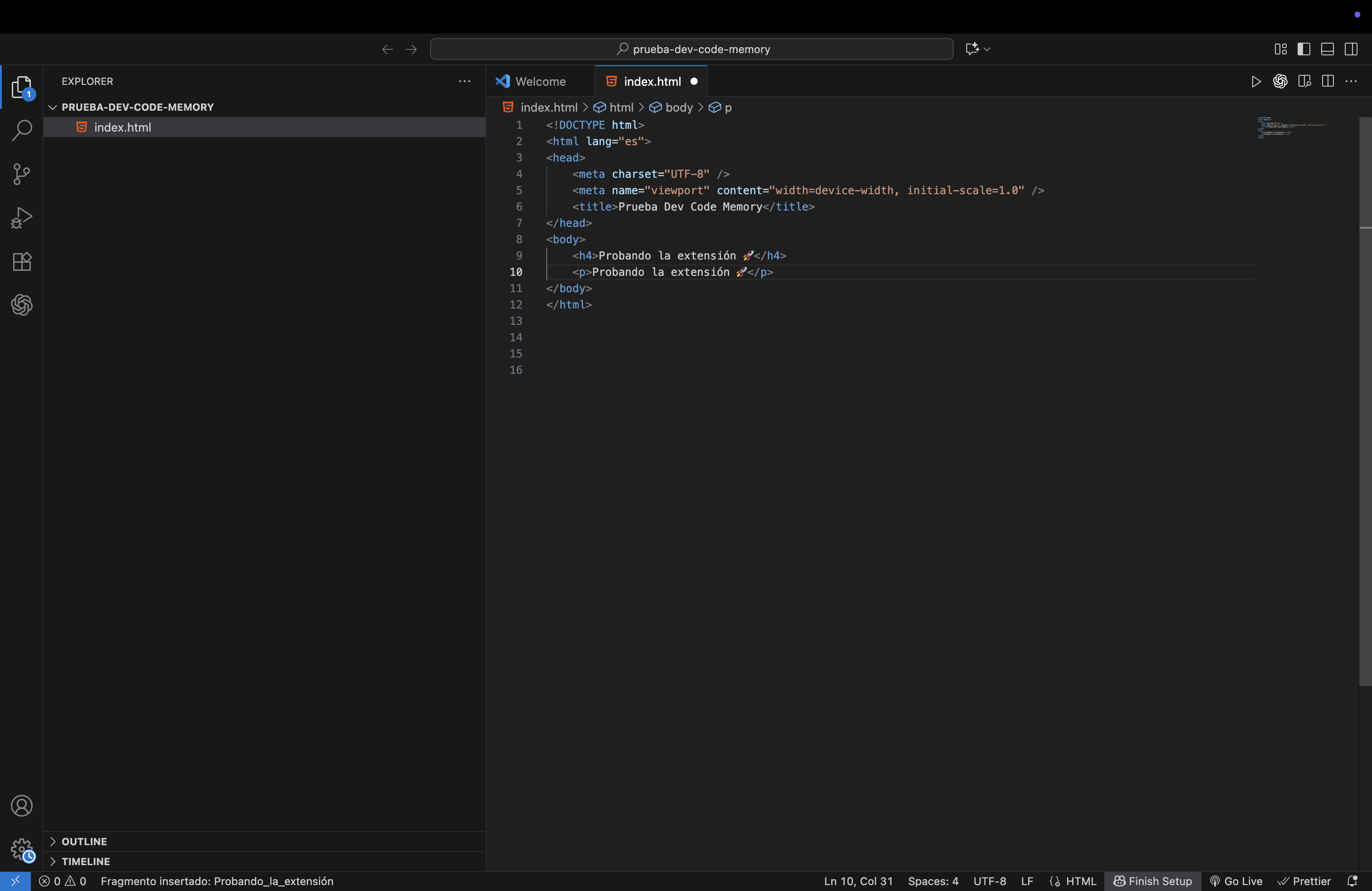
Task: Change indentation via Spaces: 4
Action: coord(933,881)
